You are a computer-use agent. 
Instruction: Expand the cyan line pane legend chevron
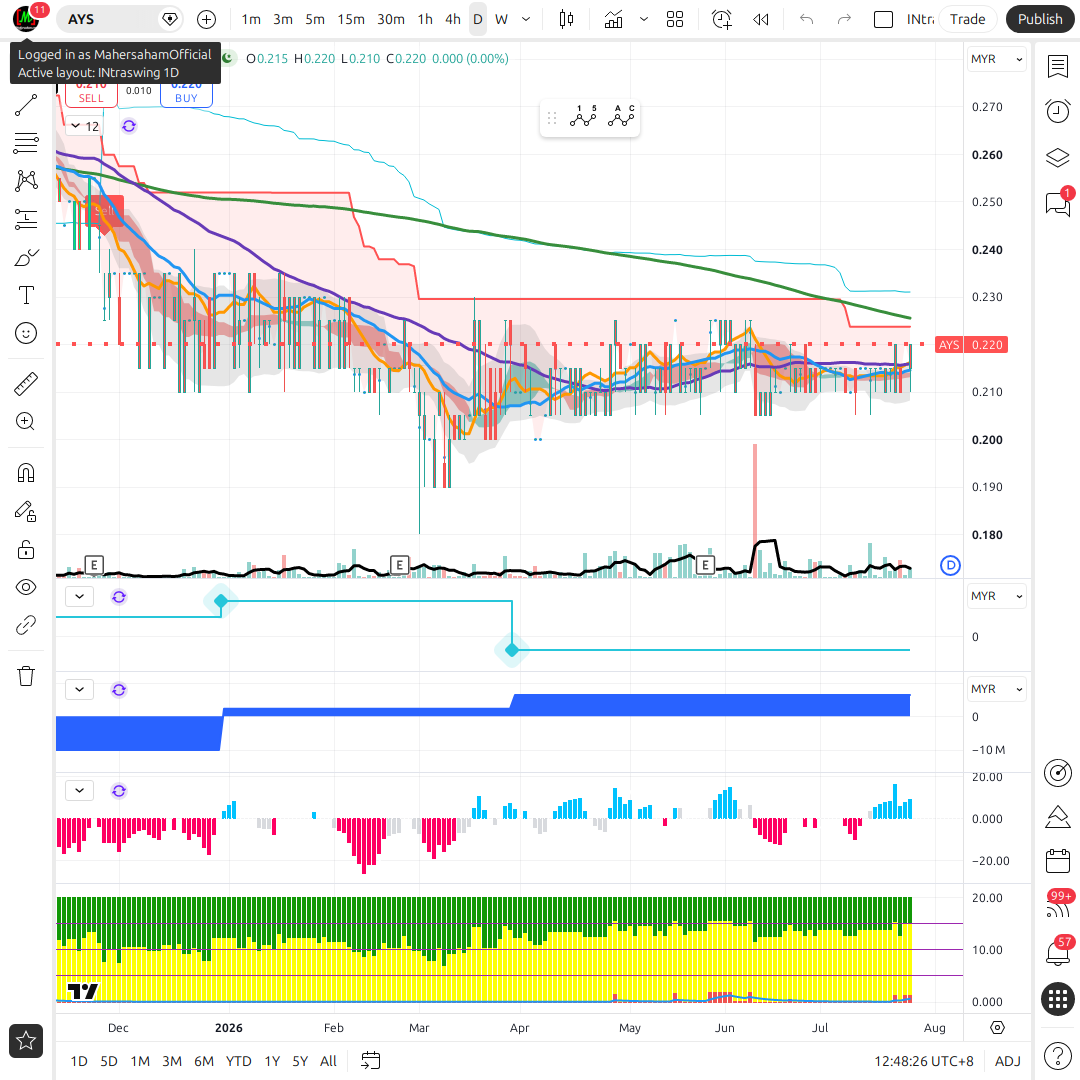(x=79, y=596)
